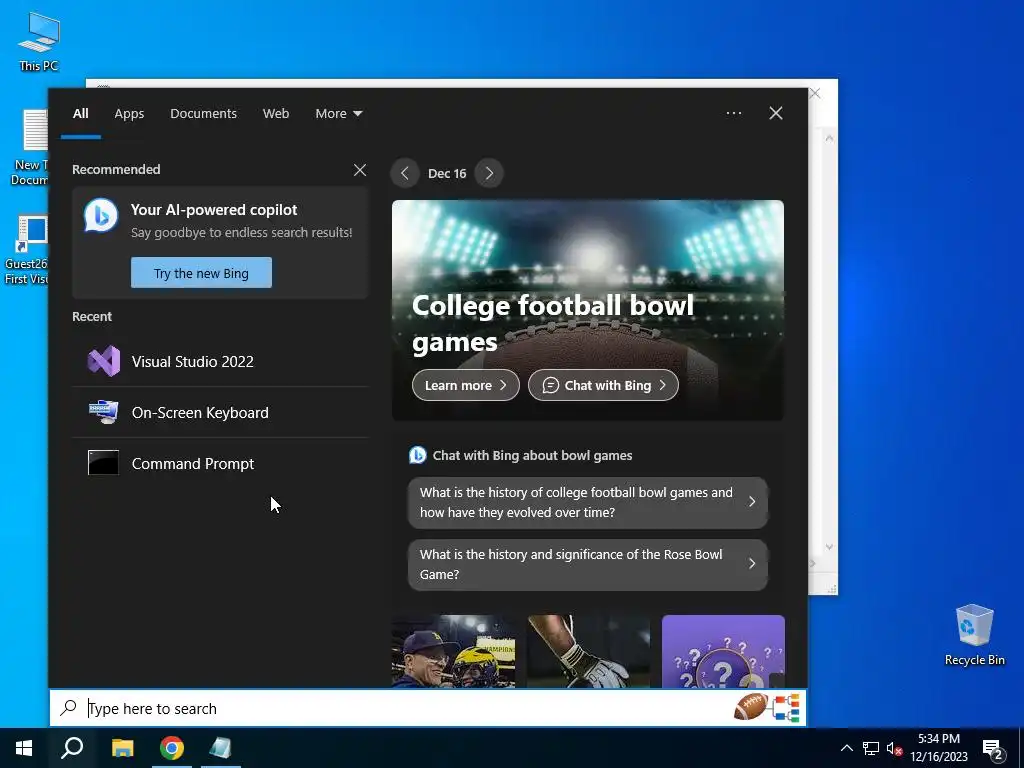Click the Bing copilot logo icon

coord(101,216)
